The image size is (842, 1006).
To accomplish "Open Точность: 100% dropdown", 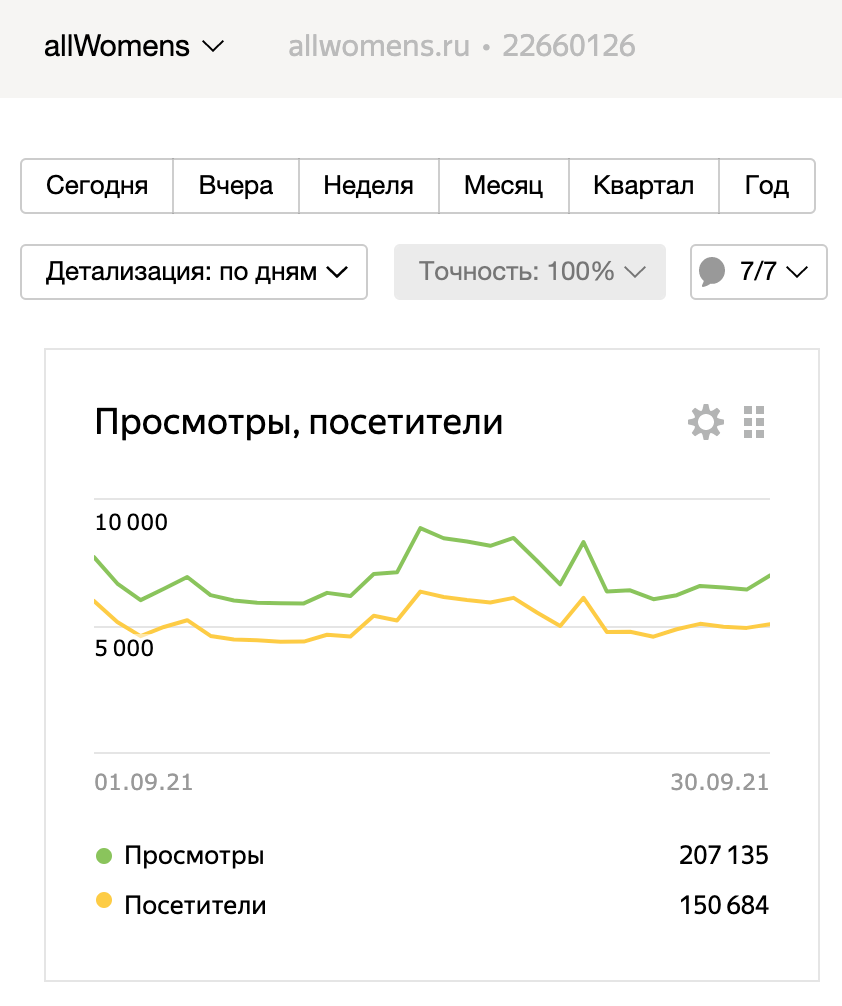I will click(530, 272).
